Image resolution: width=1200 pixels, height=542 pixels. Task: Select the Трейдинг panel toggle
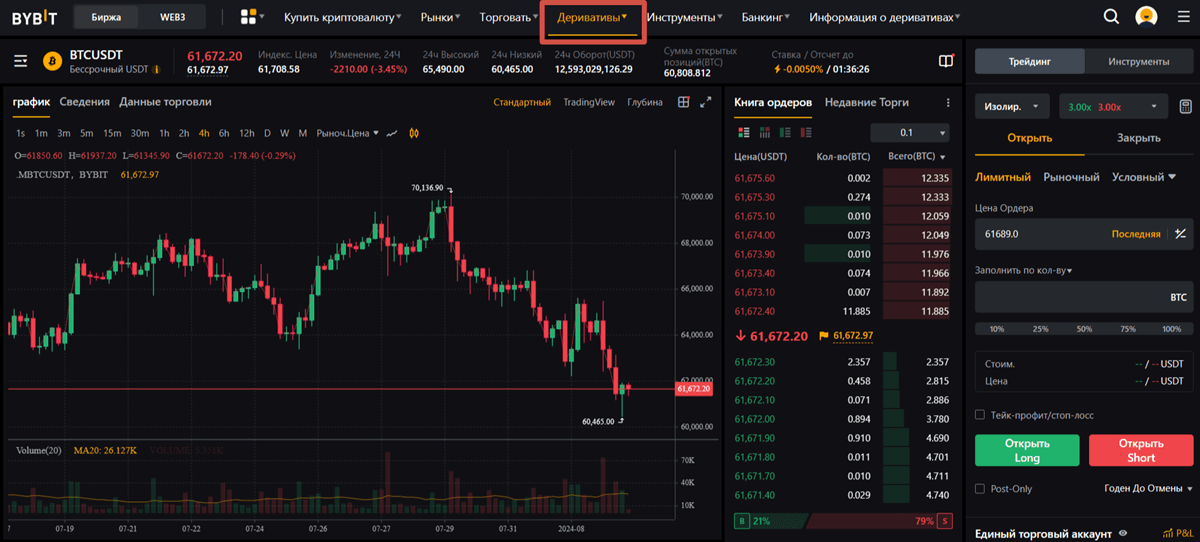tap(1029, 61)
